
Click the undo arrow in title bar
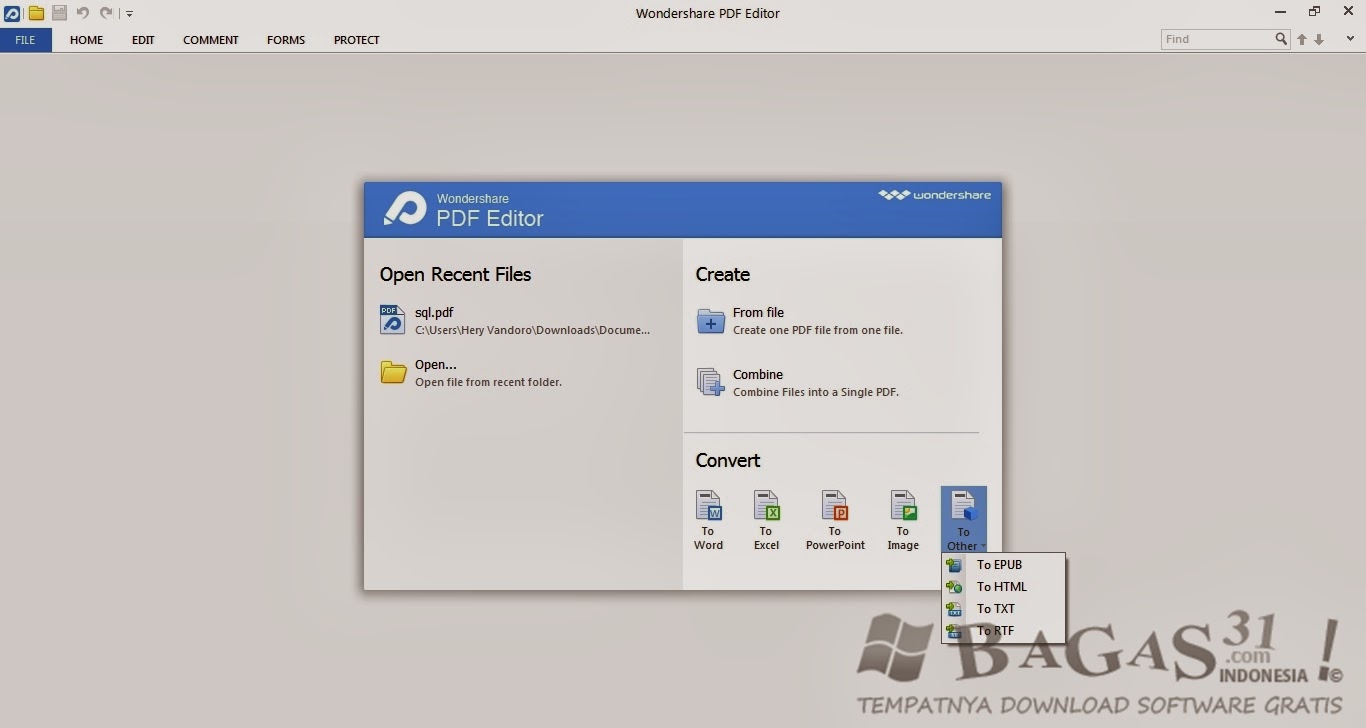(x=83, y=13)
